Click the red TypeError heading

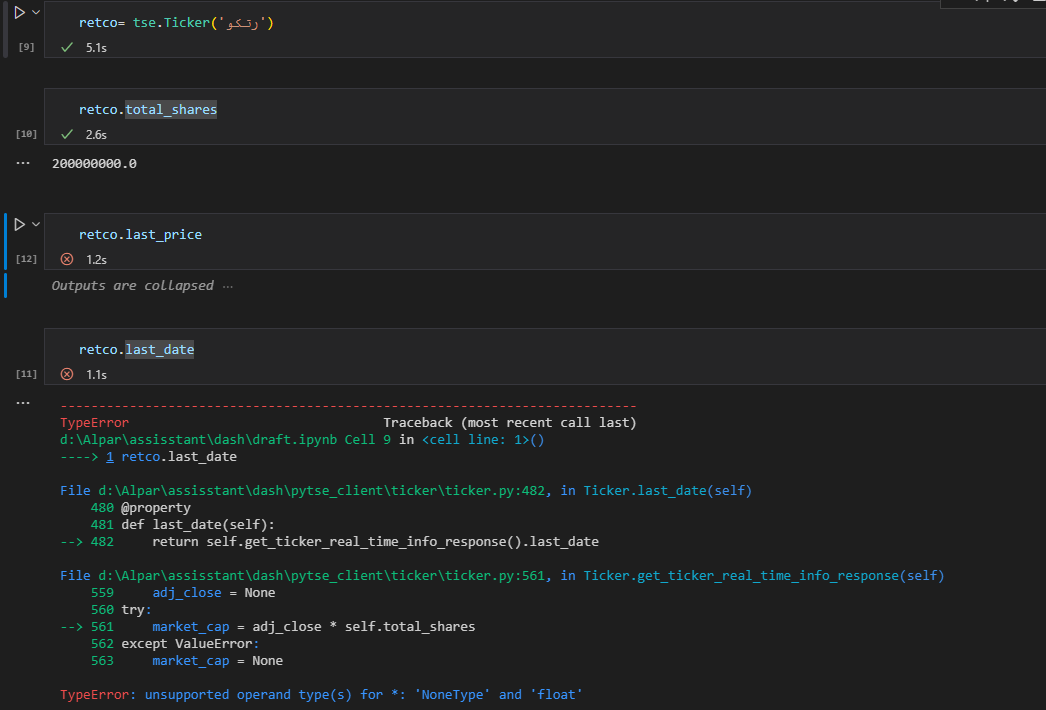pos(94,422)
